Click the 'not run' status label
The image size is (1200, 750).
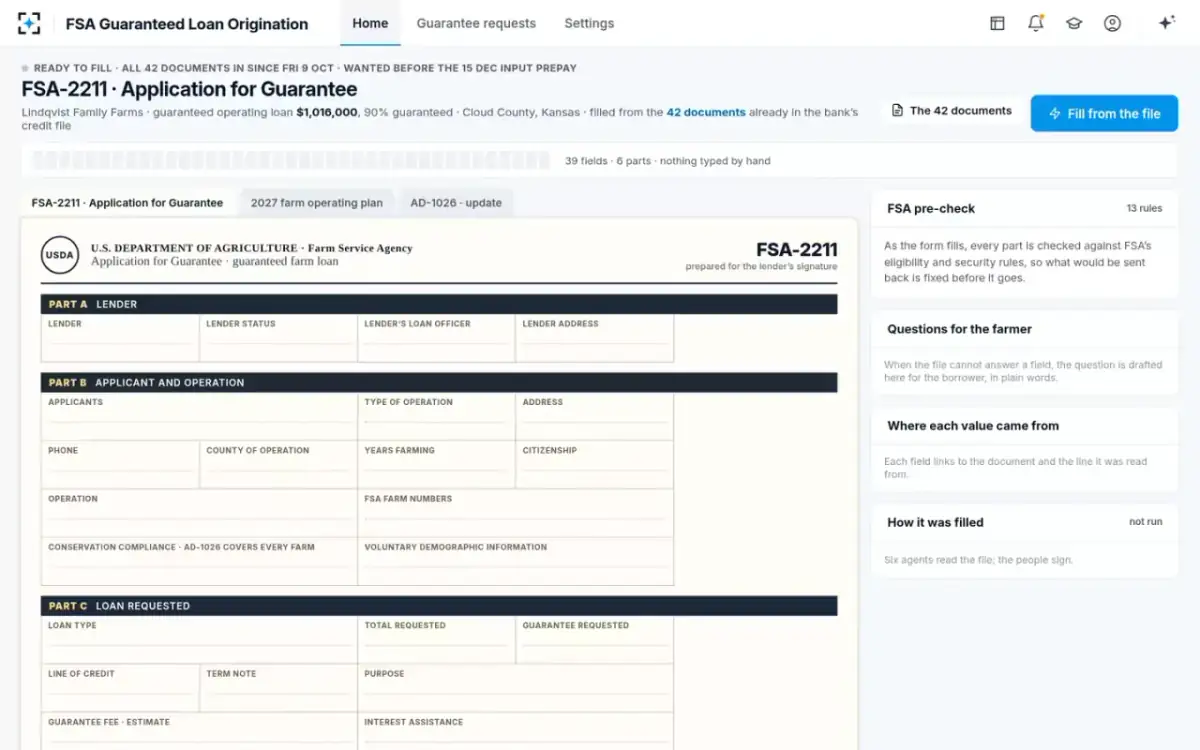point(1146,522)
